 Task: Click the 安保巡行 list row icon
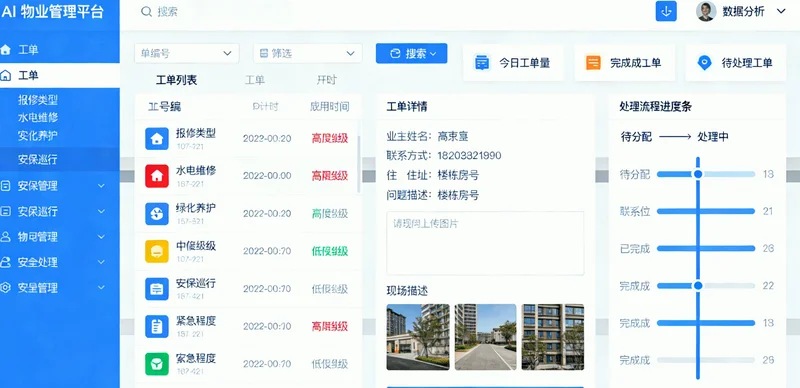pyautogui.click(x=157, y=289)
